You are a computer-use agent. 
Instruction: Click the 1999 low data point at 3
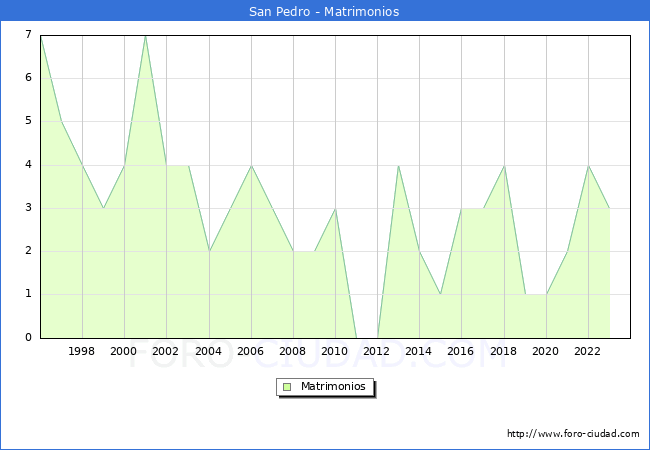pos(103,208)
